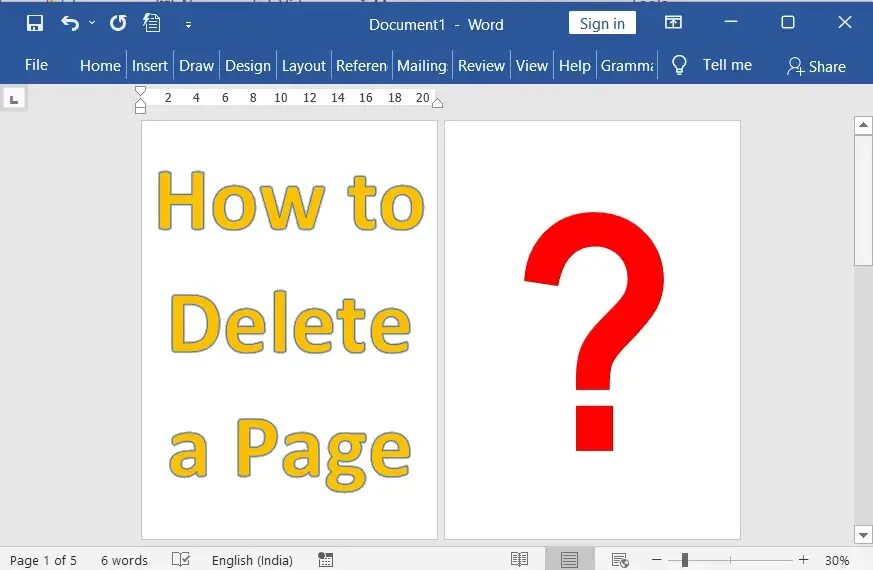Click the Save icon in title bar
This screenshot has width=873, height=570.
click(35, 23)
